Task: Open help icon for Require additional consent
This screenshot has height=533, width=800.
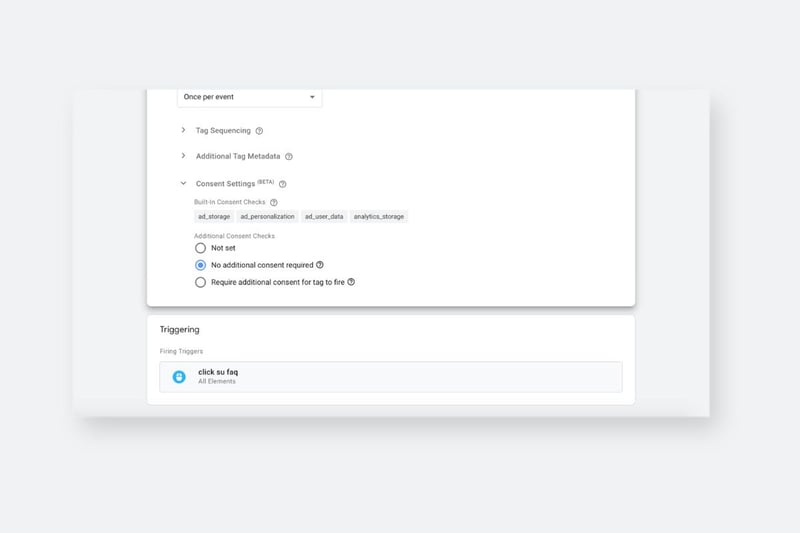Action: pos(351,282)
